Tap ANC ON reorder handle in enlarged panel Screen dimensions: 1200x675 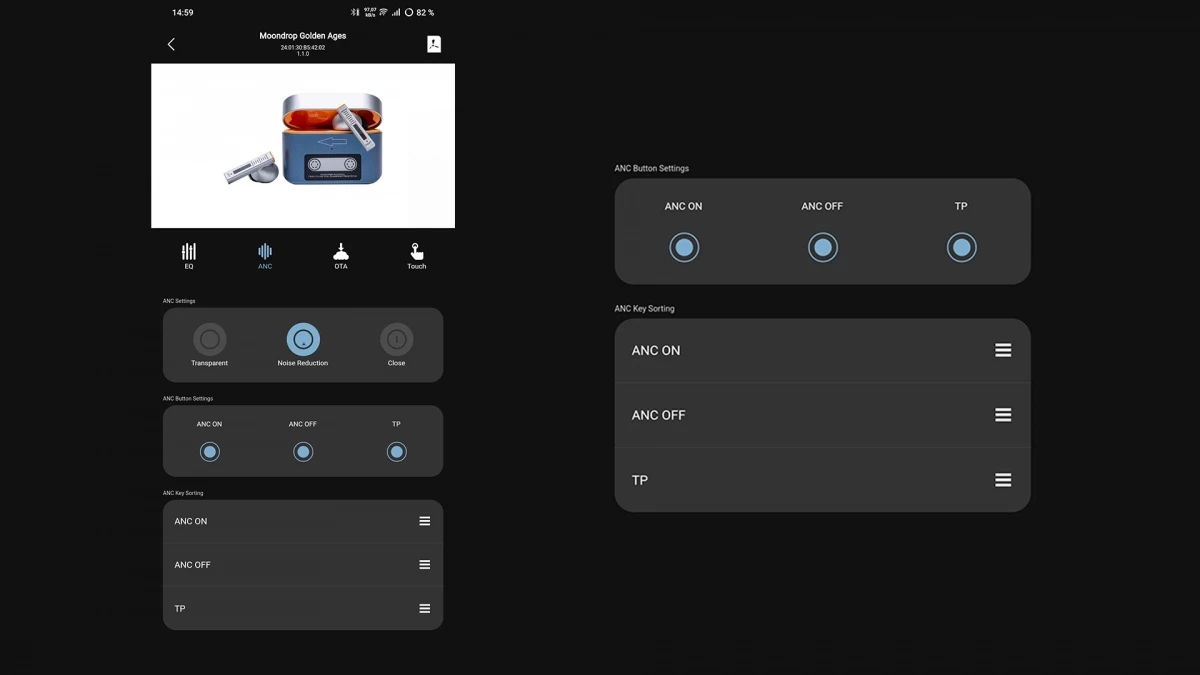tap(1003, 350)
